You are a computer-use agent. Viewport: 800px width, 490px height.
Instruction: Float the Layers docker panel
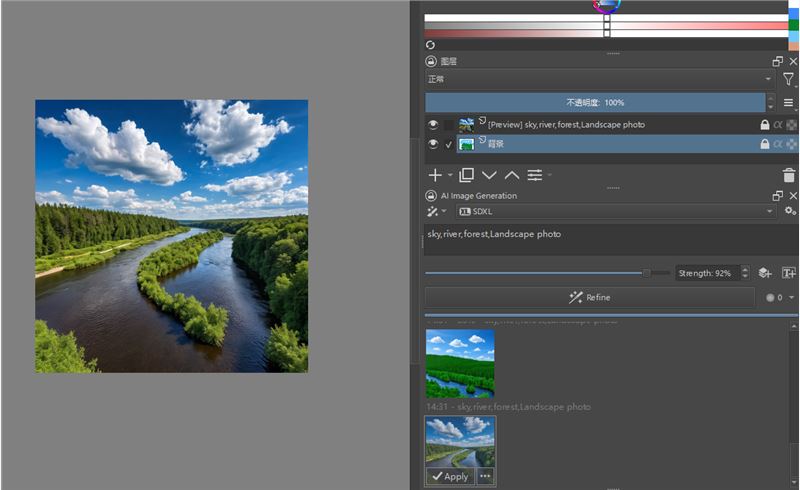(x=778, y=61)
